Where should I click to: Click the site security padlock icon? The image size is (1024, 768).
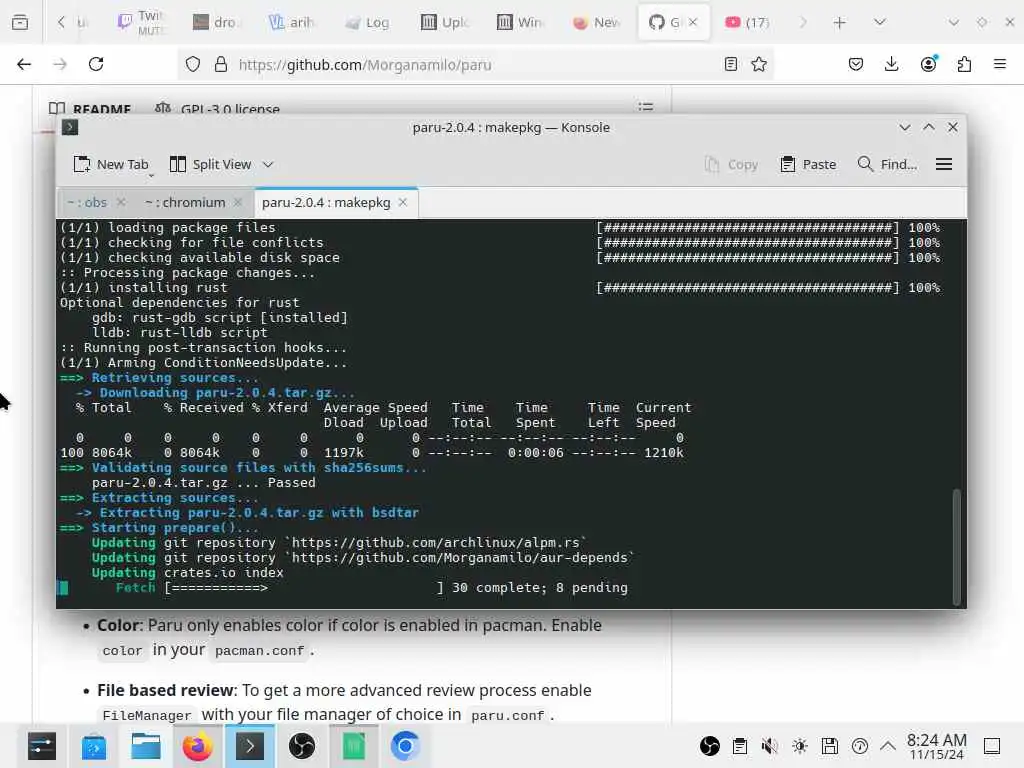[221, 64]
